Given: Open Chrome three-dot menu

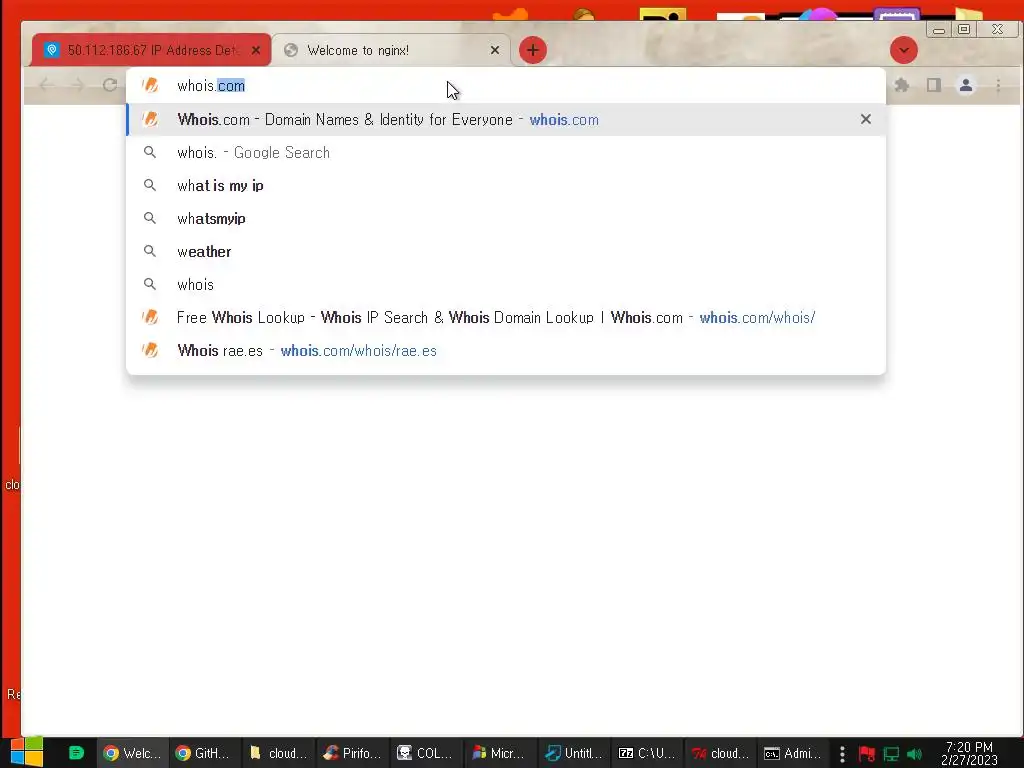Looking at the screenshot, I should pos(998,85).
